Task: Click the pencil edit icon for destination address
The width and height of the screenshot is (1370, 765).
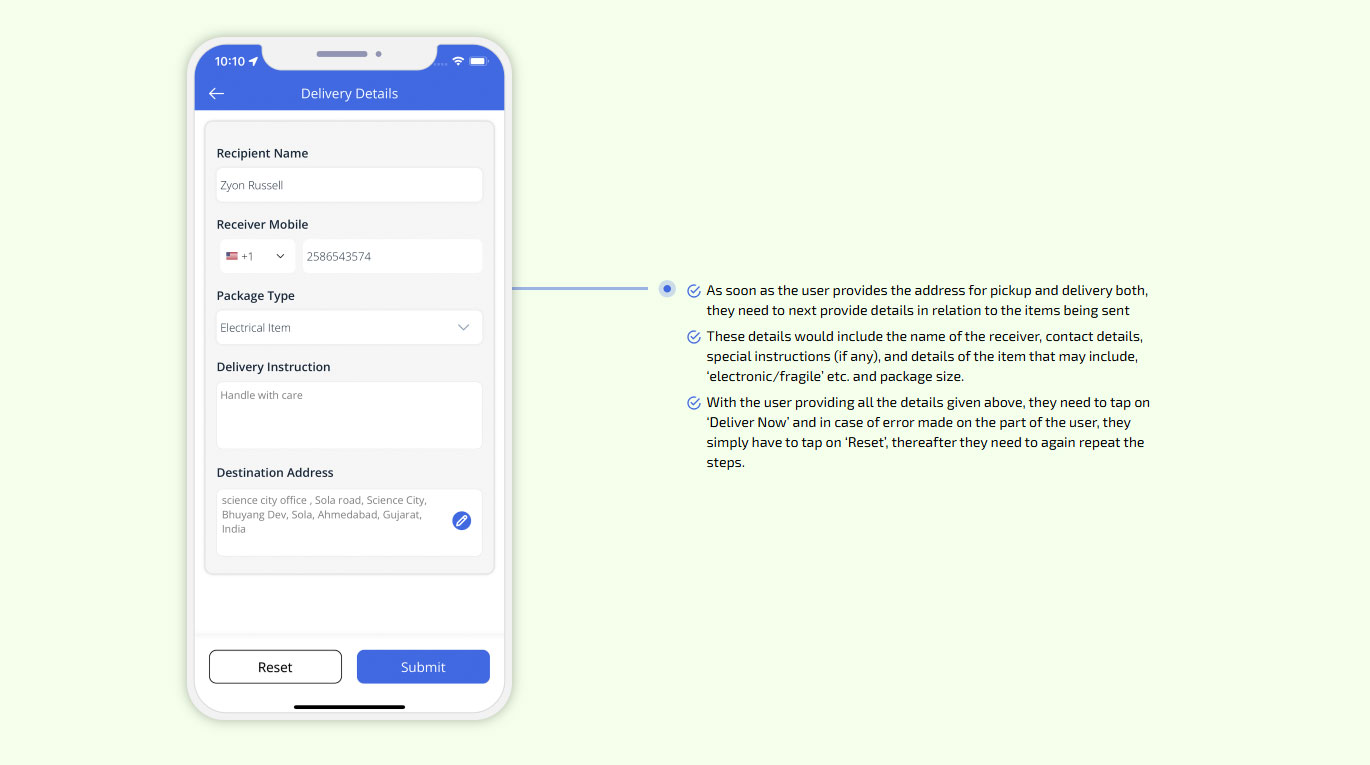Action: [x=461, y=520]
